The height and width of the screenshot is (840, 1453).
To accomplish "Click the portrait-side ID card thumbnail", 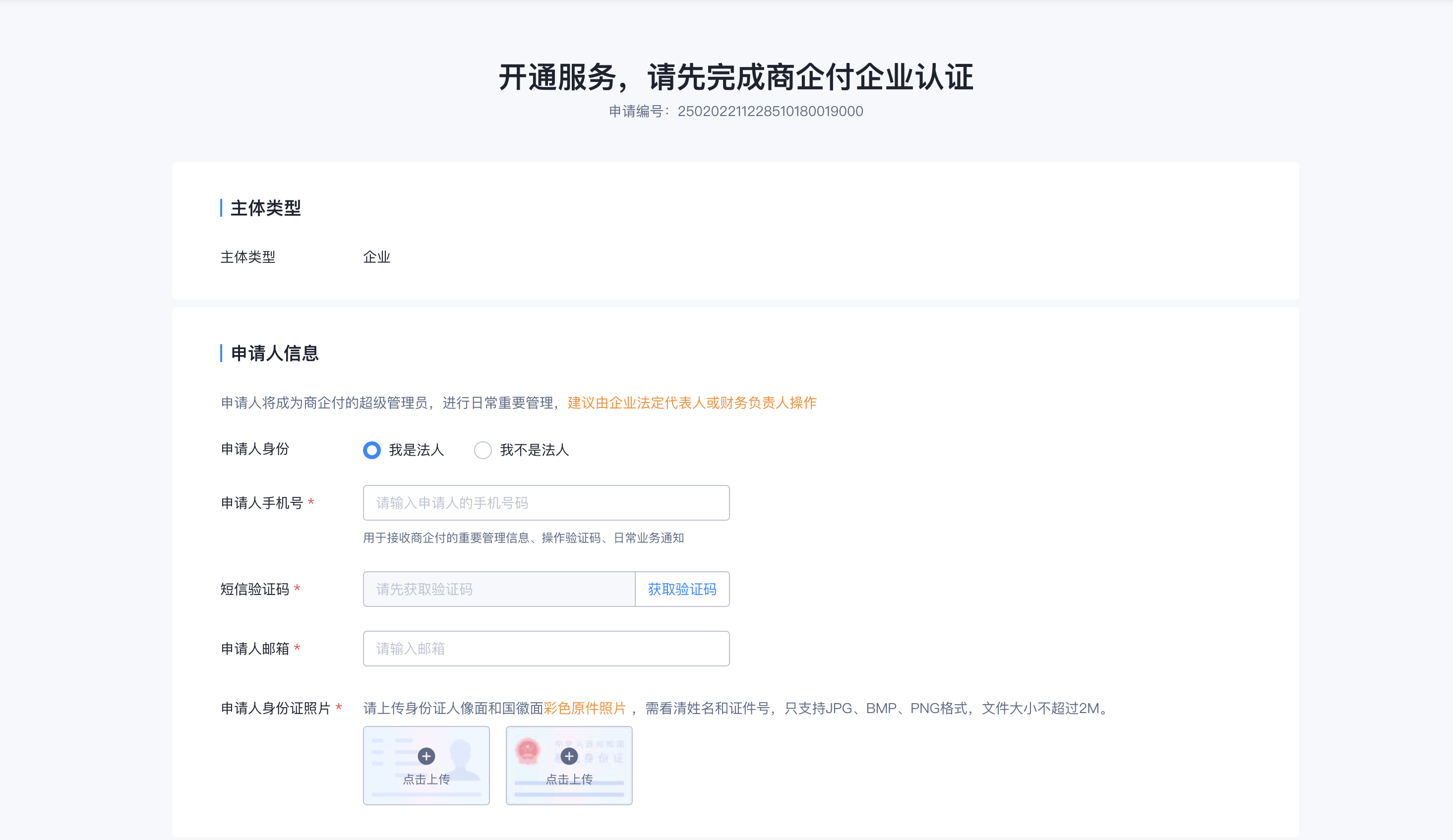I will pyautogui.click(x=426, y=765).
